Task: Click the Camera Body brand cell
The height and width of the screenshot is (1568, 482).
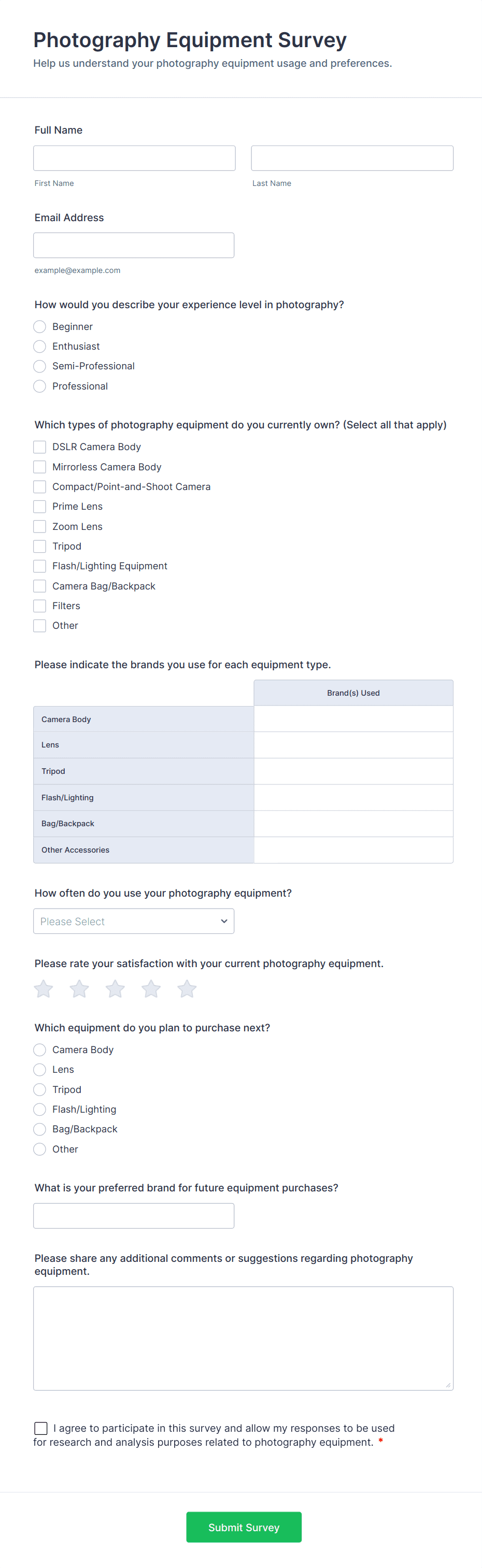Action: point(353,720)
